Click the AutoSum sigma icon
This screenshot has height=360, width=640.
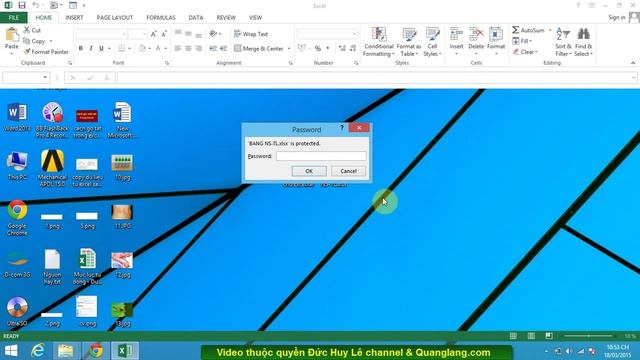click(x=516, y=30)
